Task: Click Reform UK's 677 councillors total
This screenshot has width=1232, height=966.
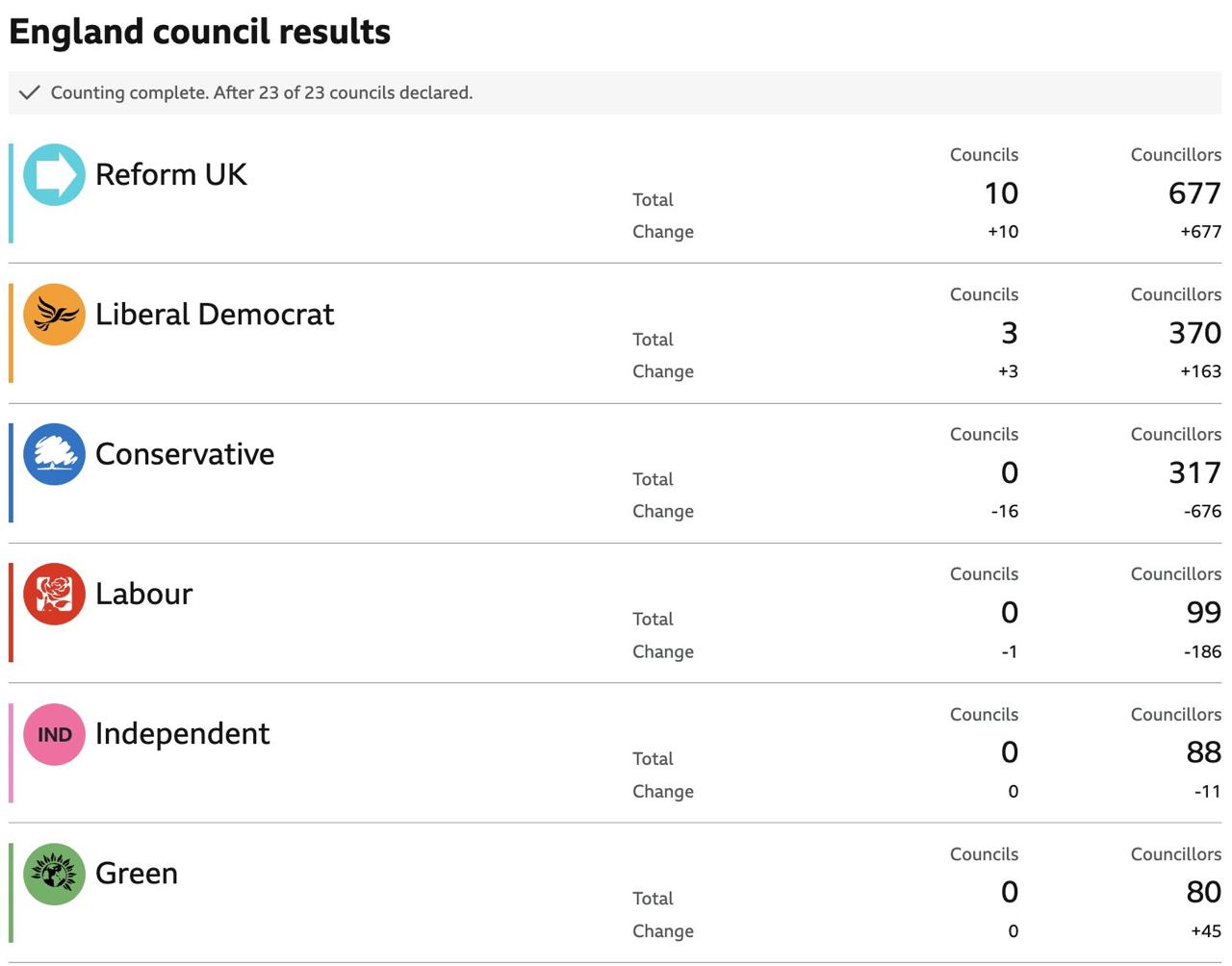Action: (1194, 193)
